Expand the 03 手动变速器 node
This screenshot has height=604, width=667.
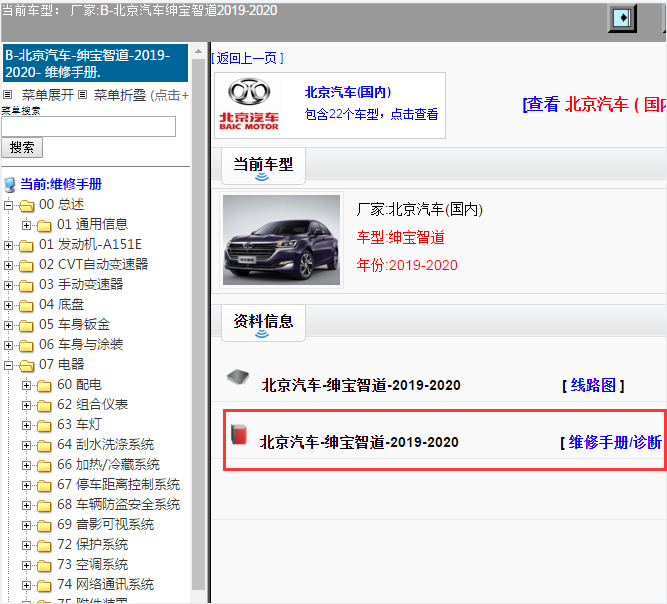click(x=8, y=285)
